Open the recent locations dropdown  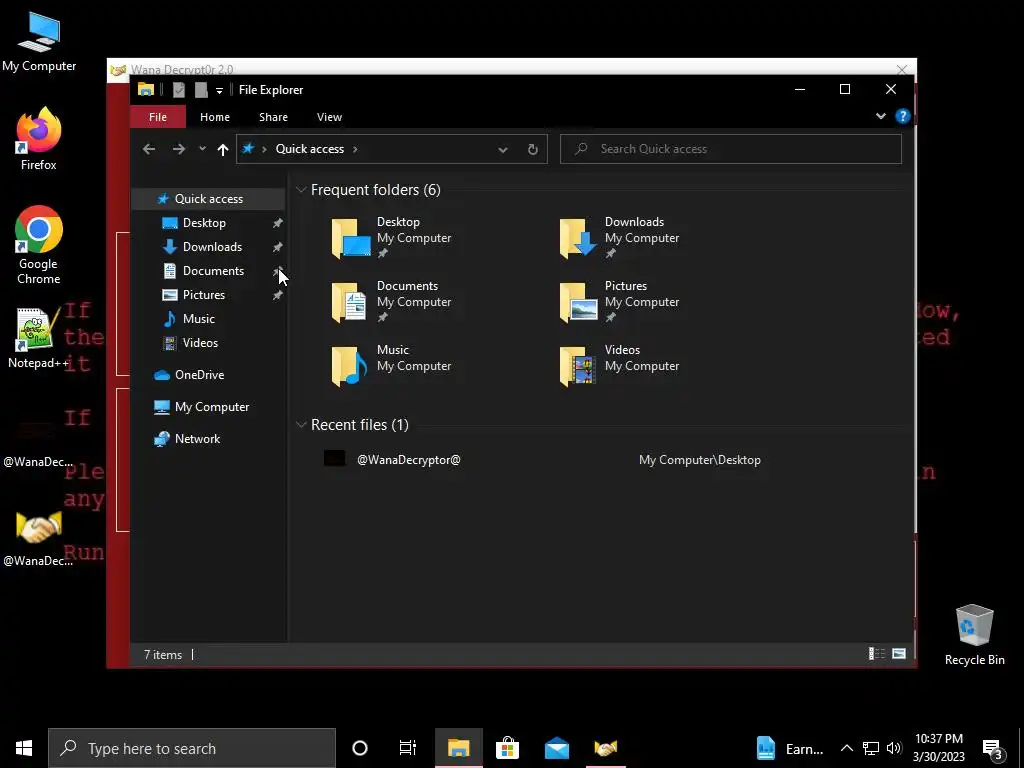202,149
